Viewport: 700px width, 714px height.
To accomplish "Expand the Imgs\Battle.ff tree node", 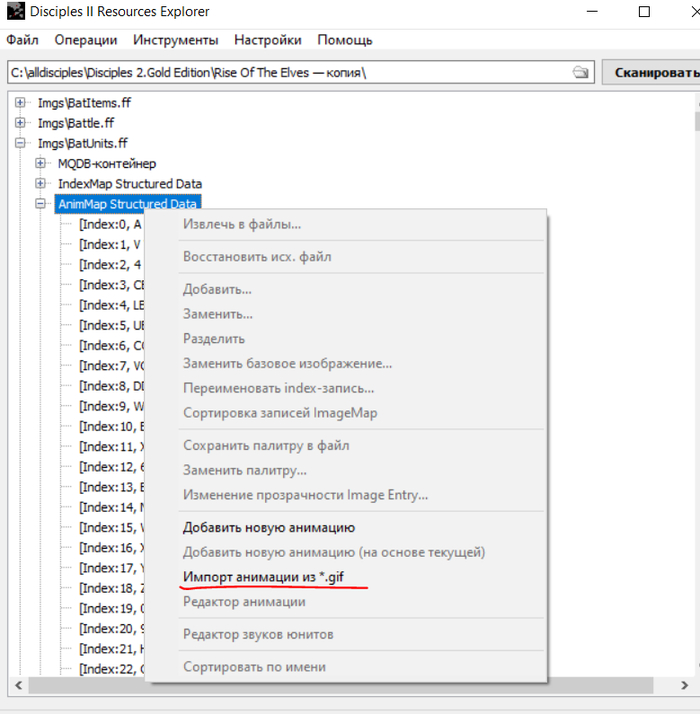I will coord(21,123).
